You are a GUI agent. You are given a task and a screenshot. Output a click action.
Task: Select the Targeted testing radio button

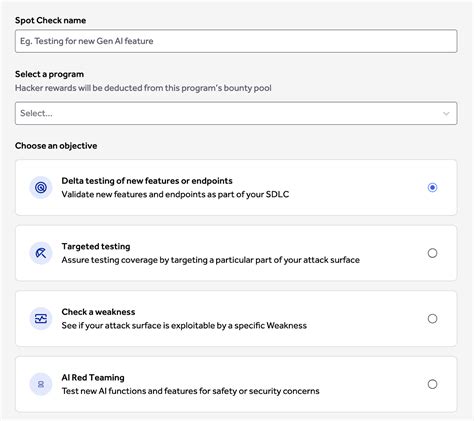pos(432,253)
